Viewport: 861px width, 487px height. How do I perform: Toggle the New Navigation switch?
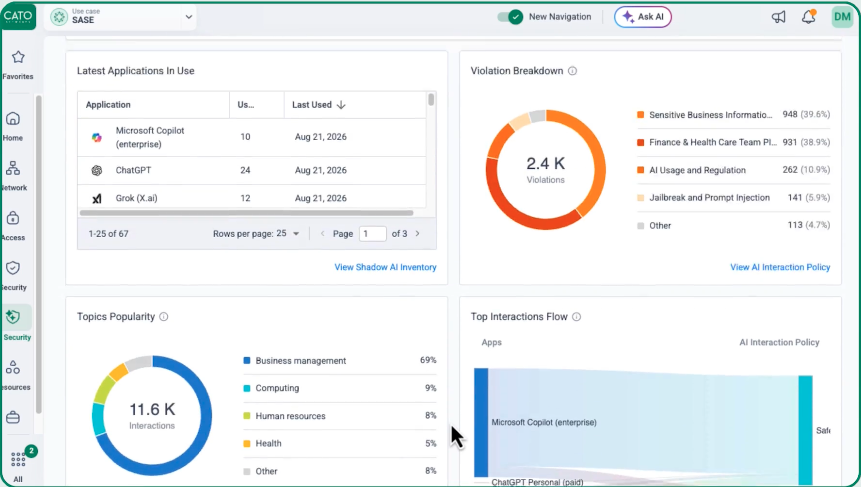[510, 17]
